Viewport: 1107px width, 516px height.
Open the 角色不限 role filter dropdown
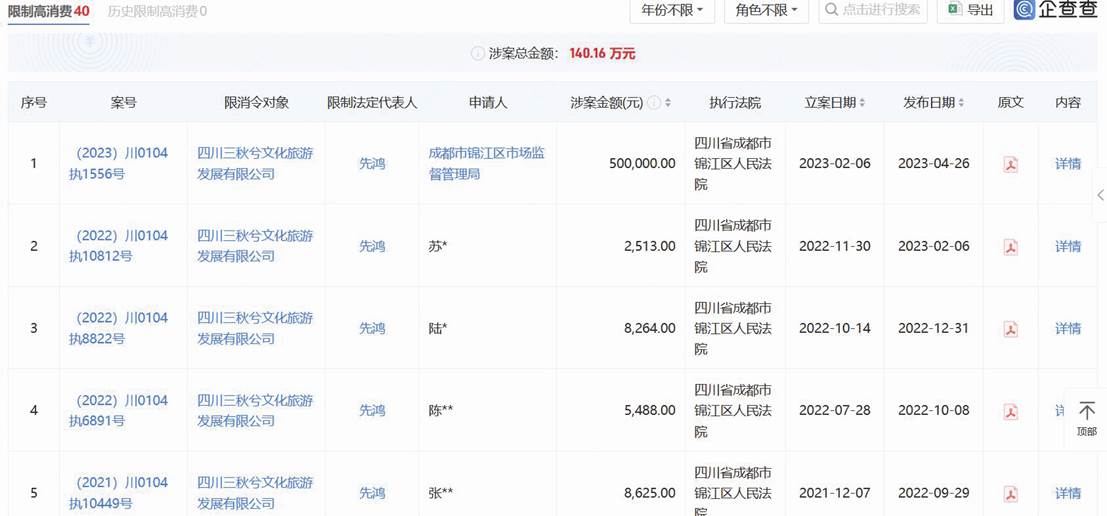(x=766, y=10)
